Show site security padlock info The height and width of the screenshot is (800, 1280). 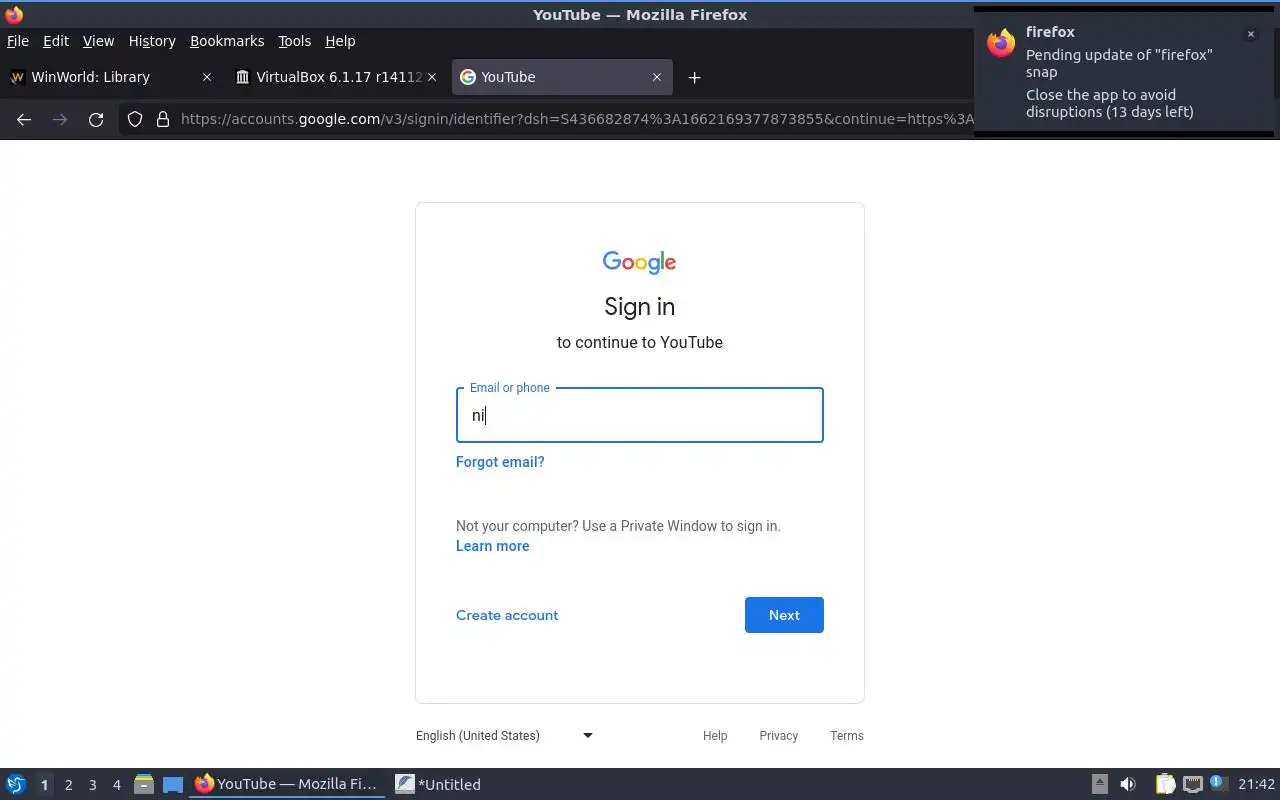(163, 119)
